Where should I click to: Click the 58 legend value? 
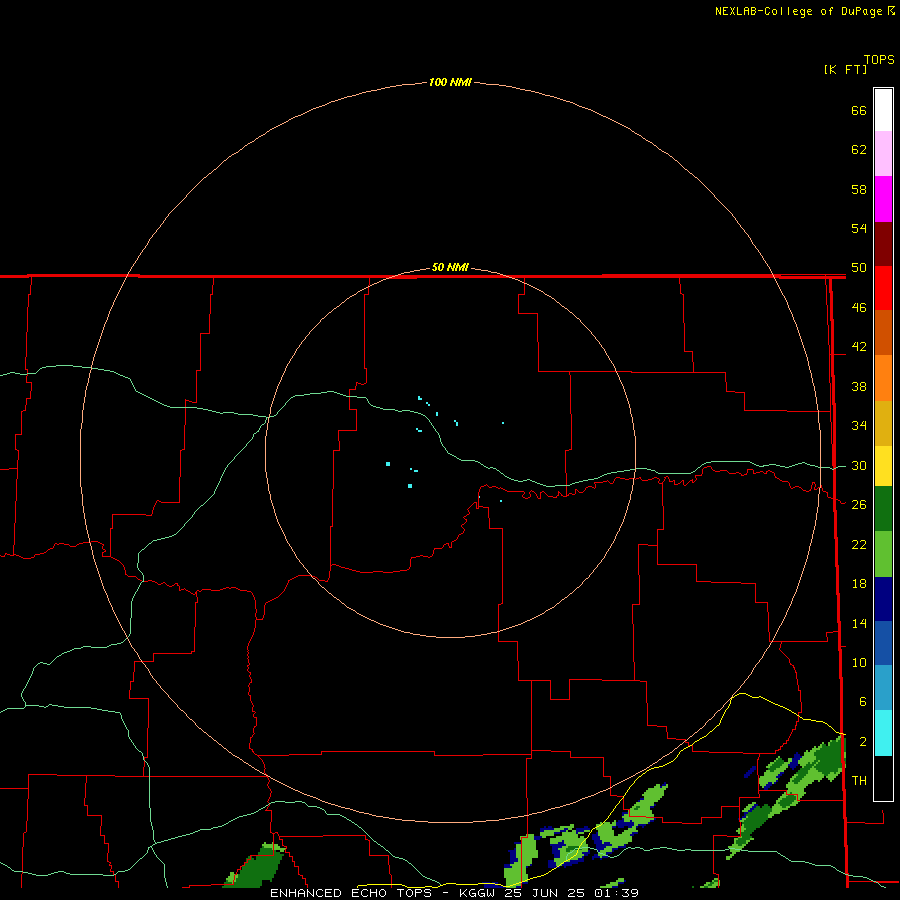(859, 189)
